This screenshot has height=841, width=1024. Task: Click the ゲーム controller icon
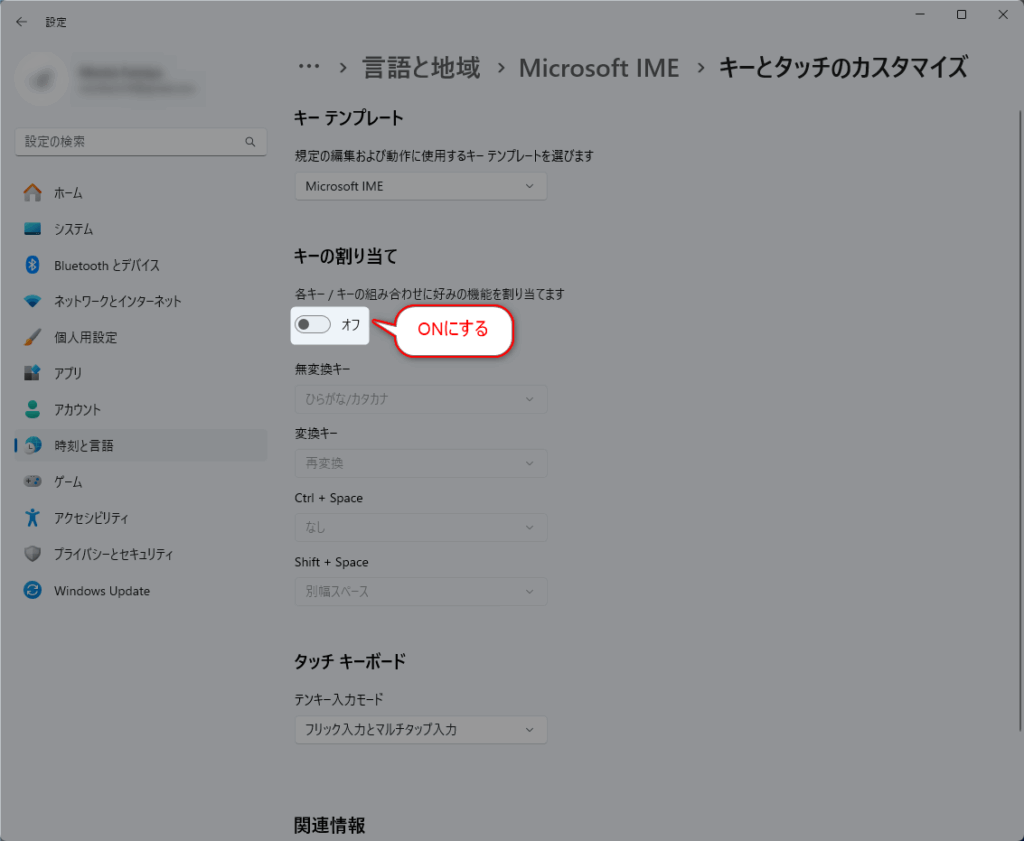tap(32, 482)
